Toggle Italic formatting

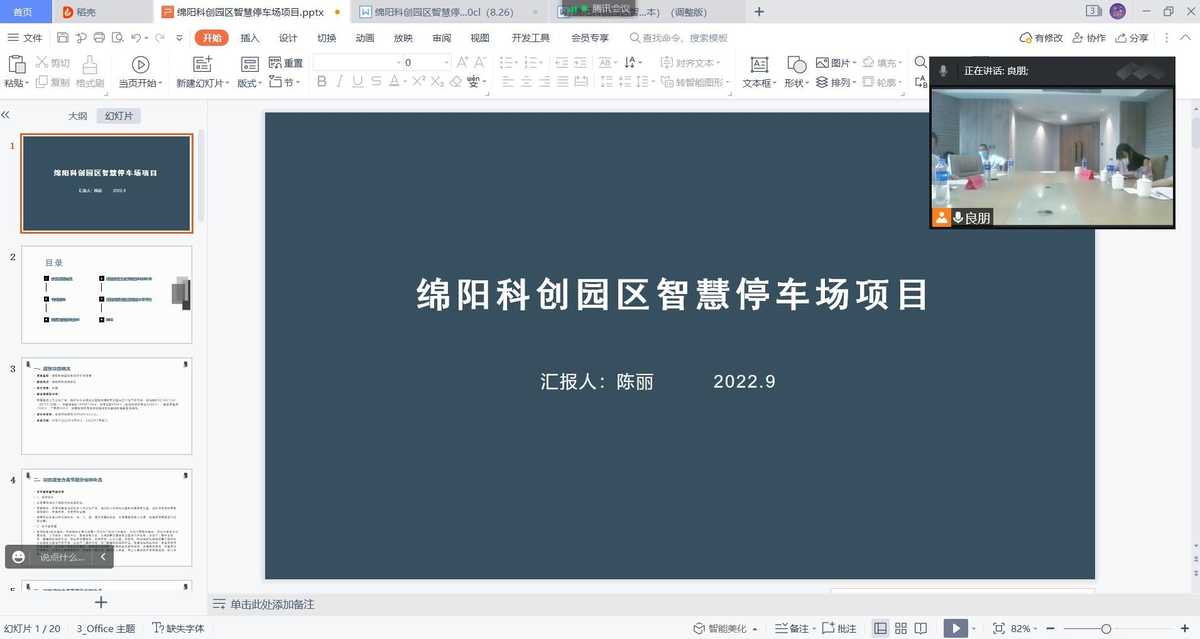click(340, 82)
